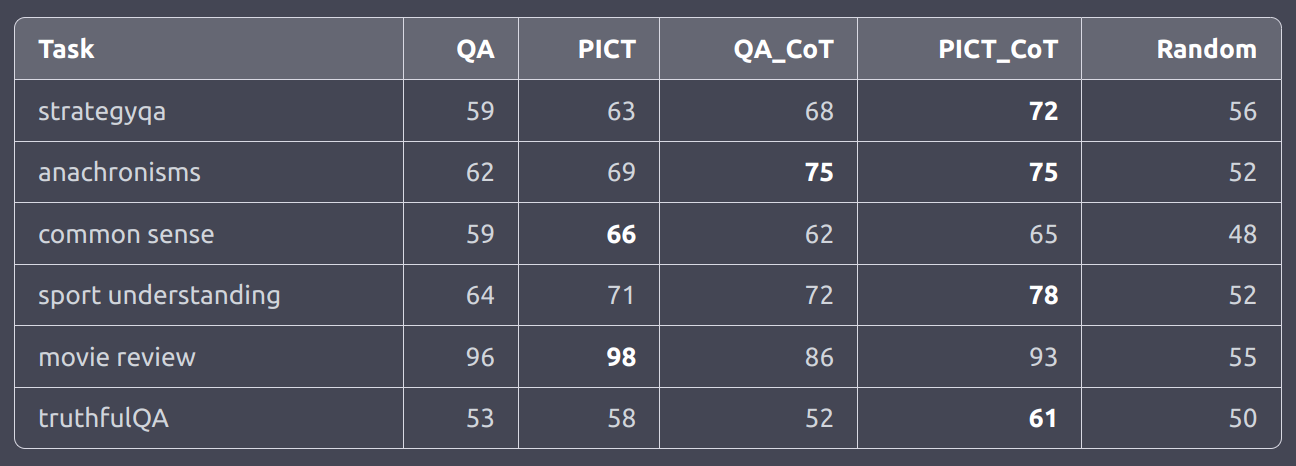Select the strategyqa row label

pyautogui.click(x=102, y=111)
